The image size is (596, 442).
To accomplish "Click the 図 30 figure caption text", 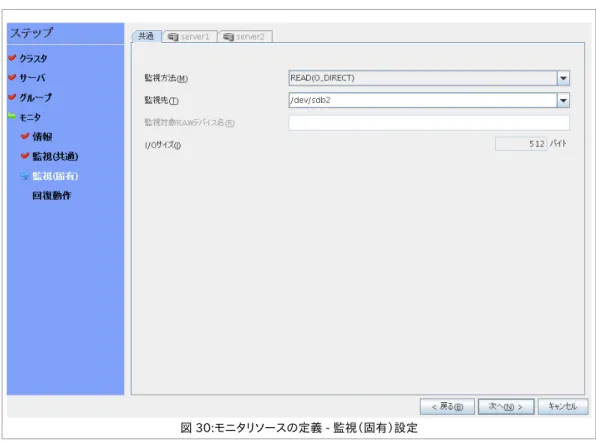I will 299,428.
